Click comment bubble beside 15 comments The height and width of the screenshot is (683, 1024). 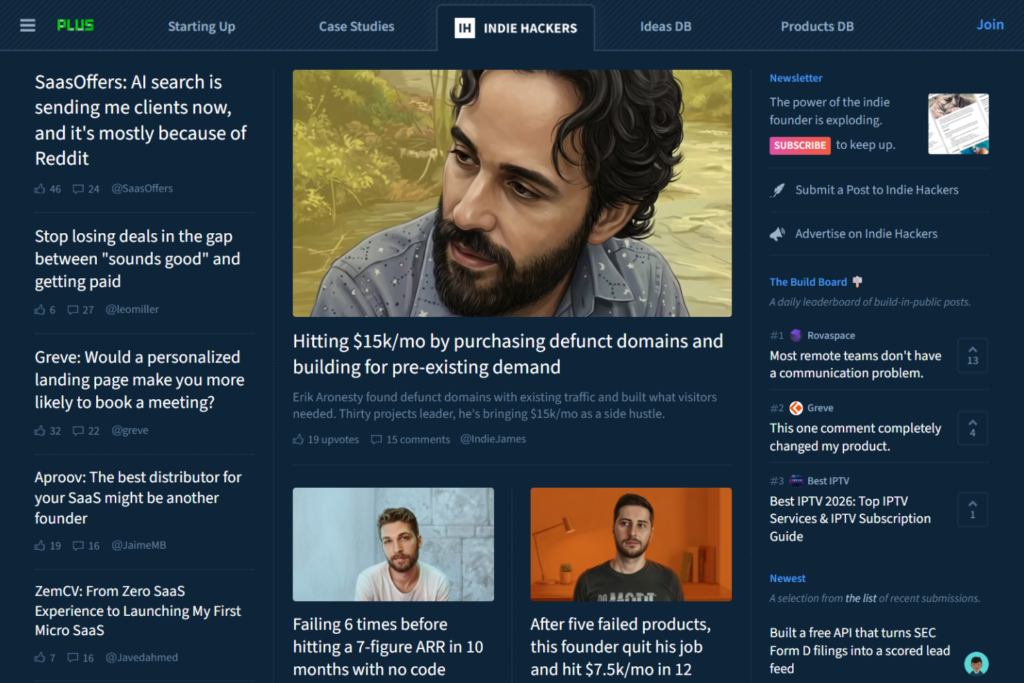click(376, 439)
